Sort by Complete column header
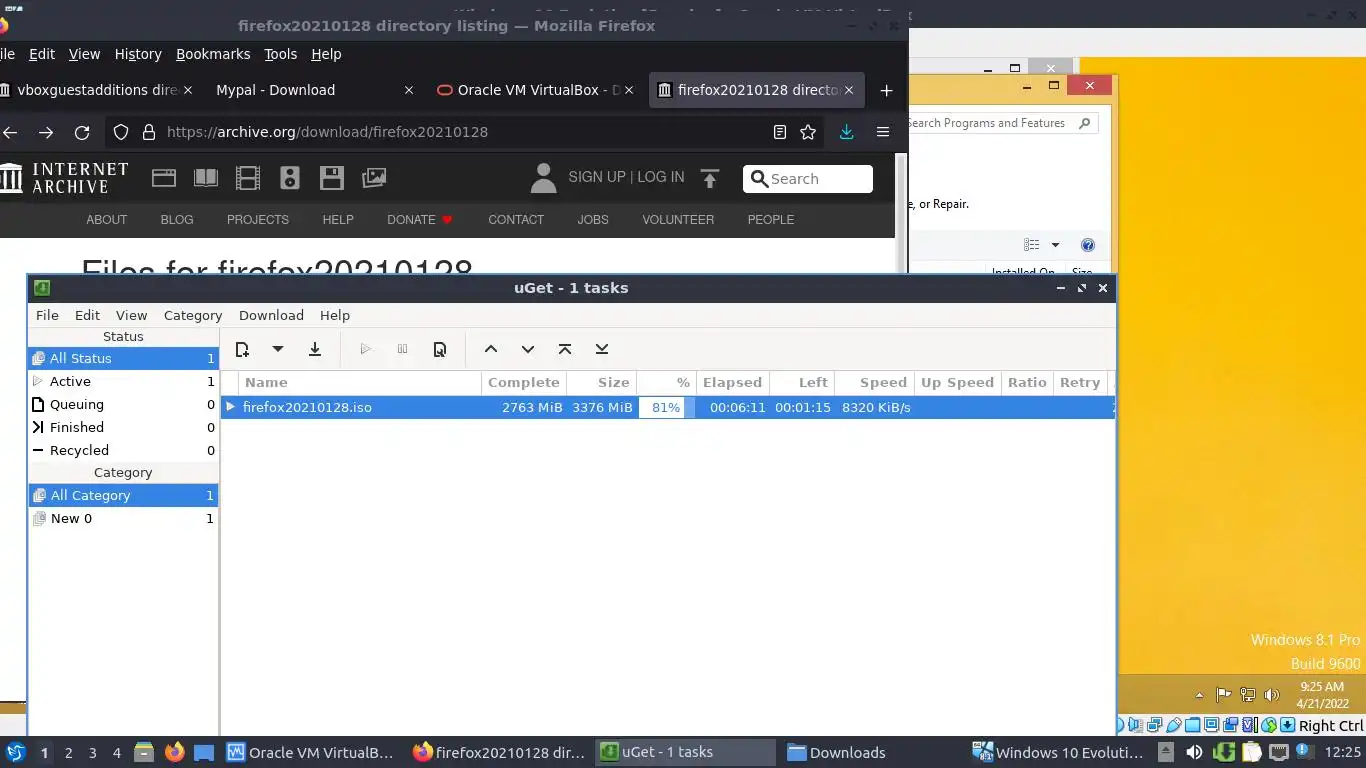Screen dimensions: 1366x768 pos(524,382)
